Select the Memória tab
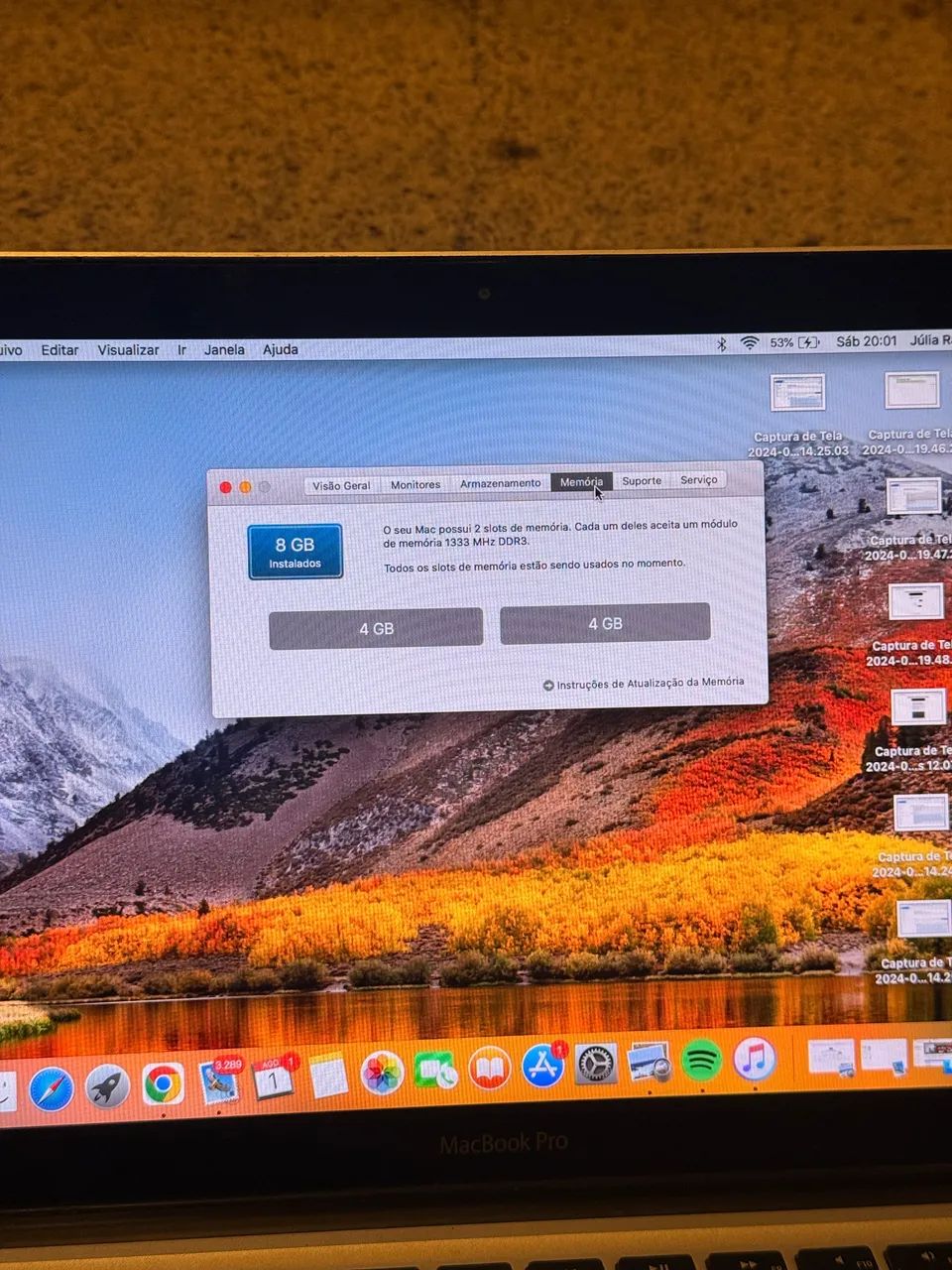Image resolution: width=952 pixels, height=1270 pixels. 581,482
